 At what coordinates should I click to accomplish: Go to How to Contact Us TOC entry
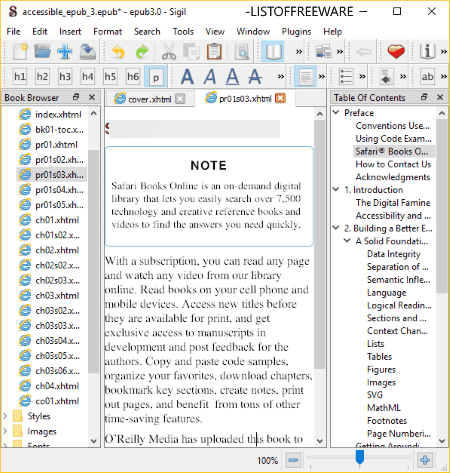[393, 164]
